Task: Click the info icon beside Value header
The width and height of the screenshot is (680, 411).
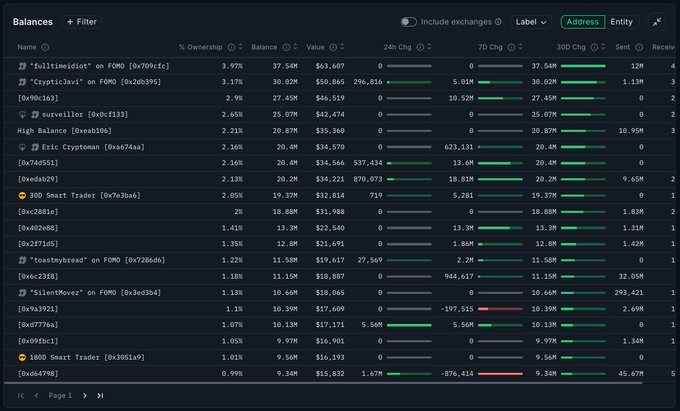Action: click(x=333, y=47)
